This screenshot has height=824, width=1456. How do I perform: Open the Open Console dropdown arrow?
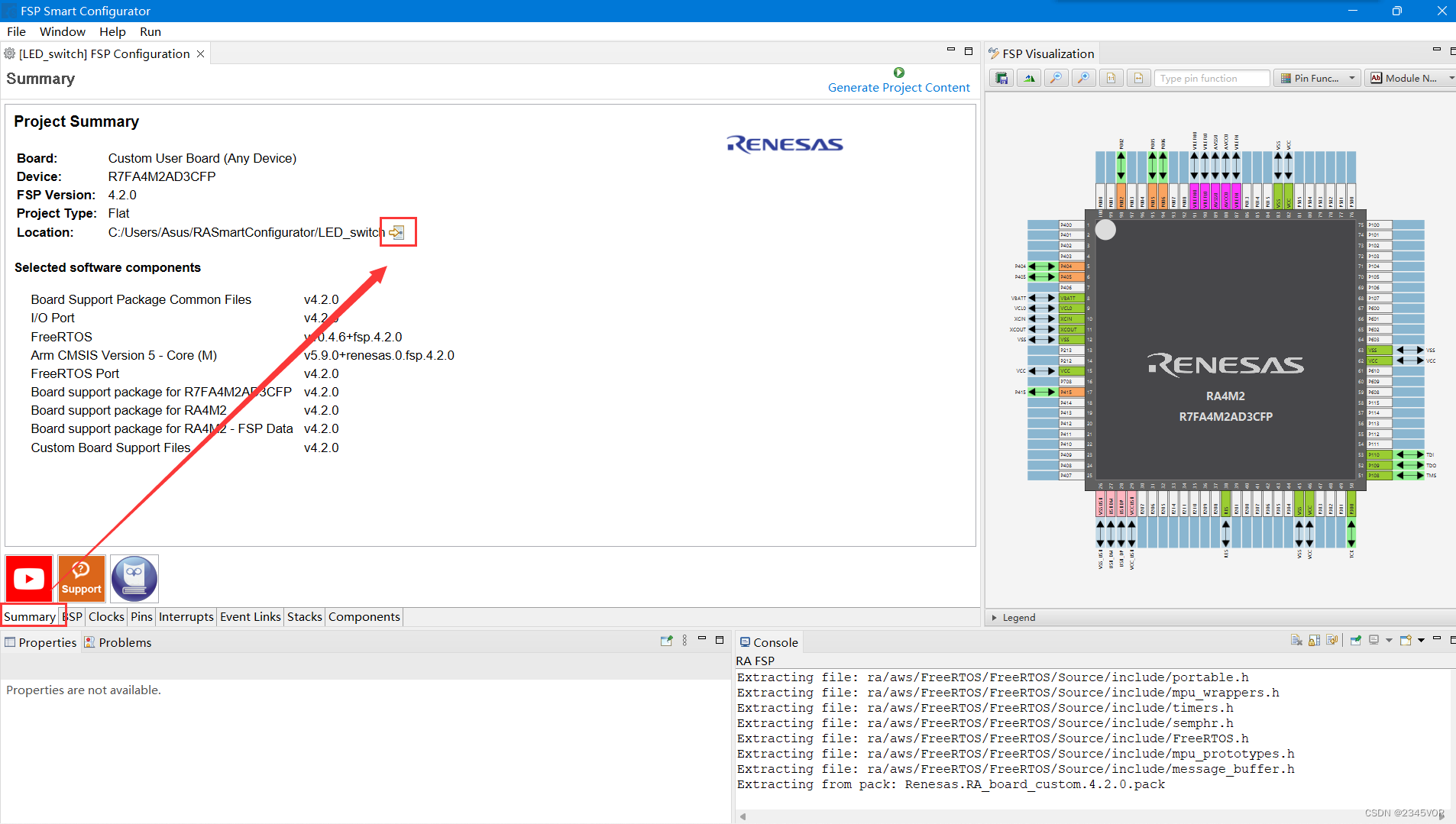(1421, 641)
